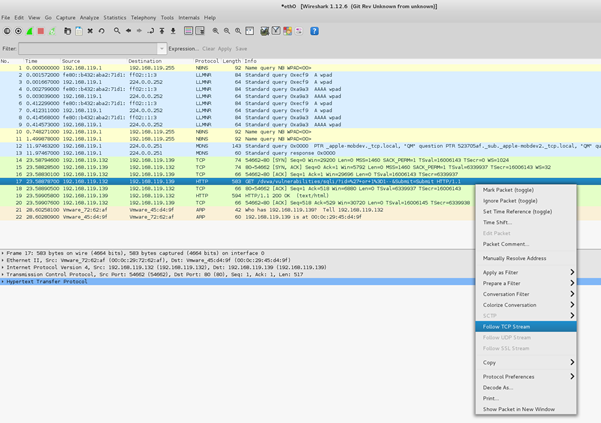Screen dimensions: 601x423
Task: Open the Filter dropdown arrow
Action: (x=161, y=48)
